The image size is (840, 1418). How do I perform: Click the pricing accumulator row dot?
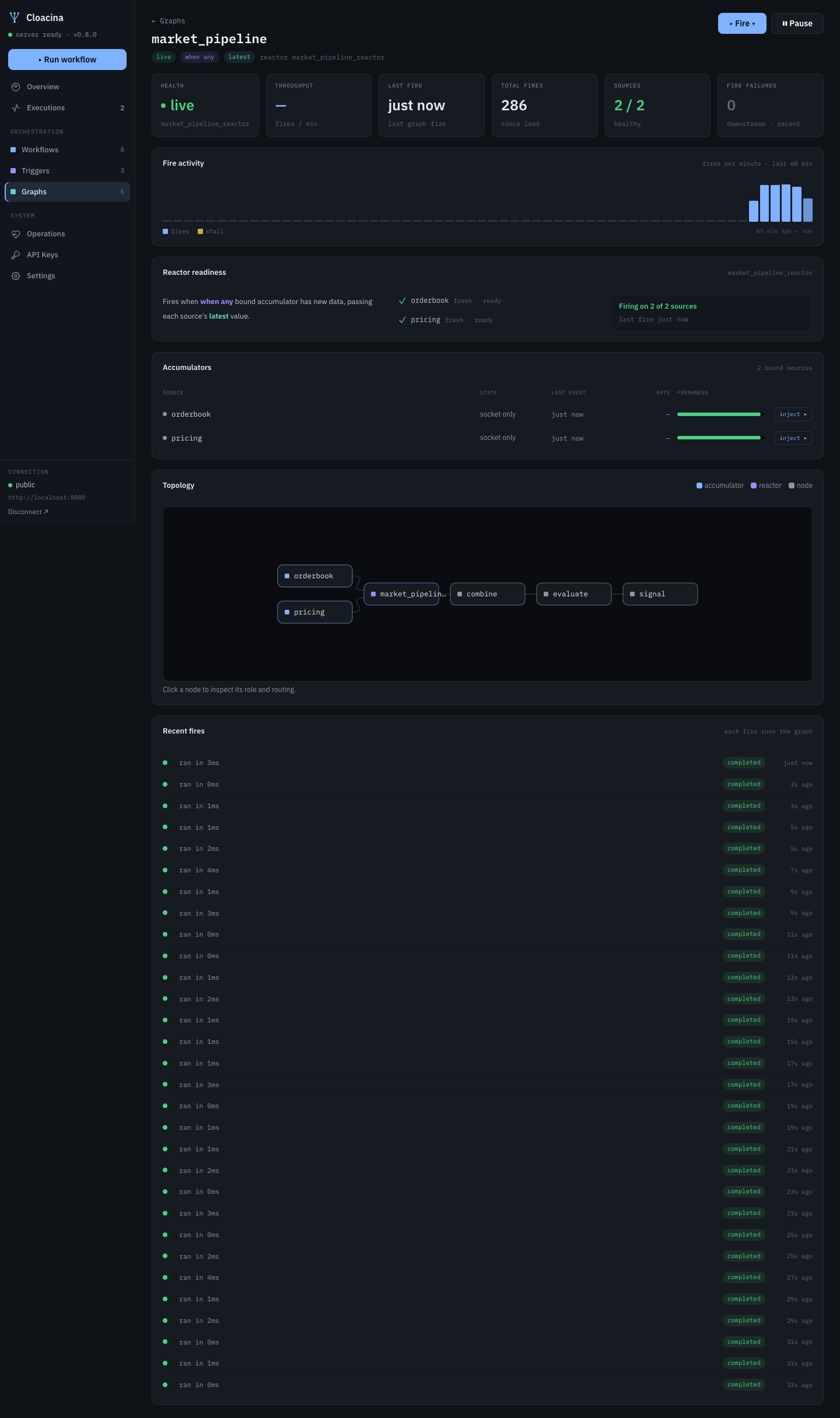(x=165, y=438)
